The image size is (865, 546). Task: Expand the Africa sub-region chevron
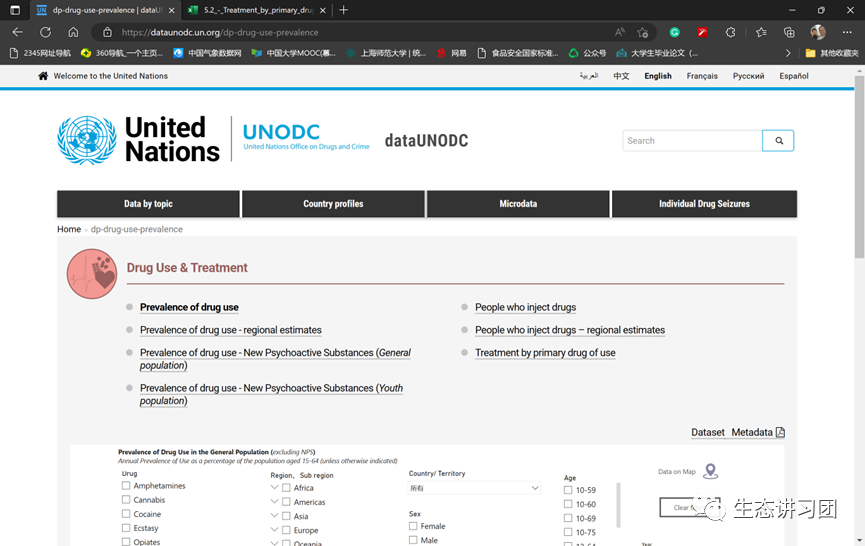pos(274,488)
